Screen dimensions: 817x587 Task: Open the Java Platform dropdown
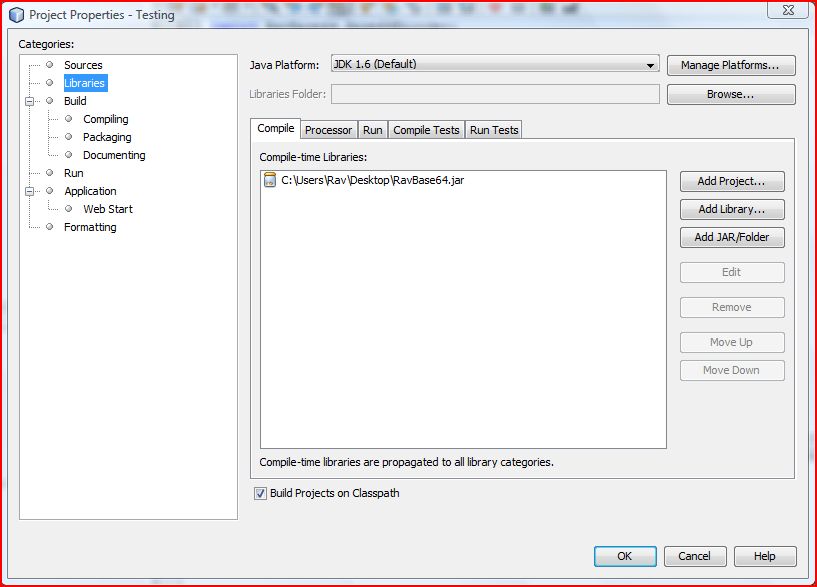[495, 65]
